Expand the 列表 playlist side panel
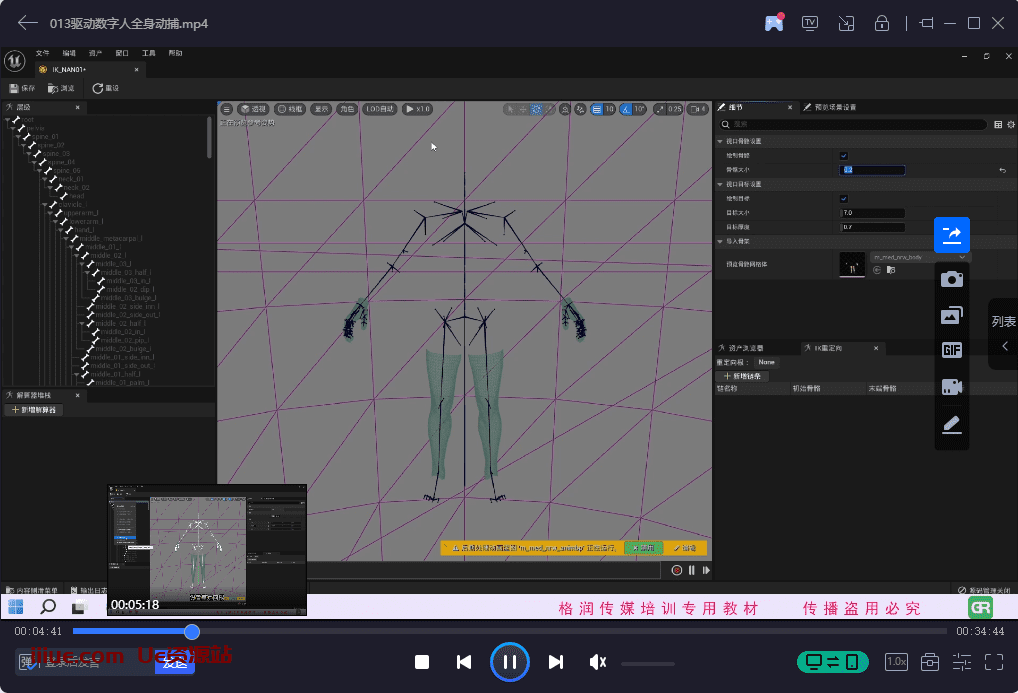The width and height of the screenshot is (1018, 693). pos(1003,334)
